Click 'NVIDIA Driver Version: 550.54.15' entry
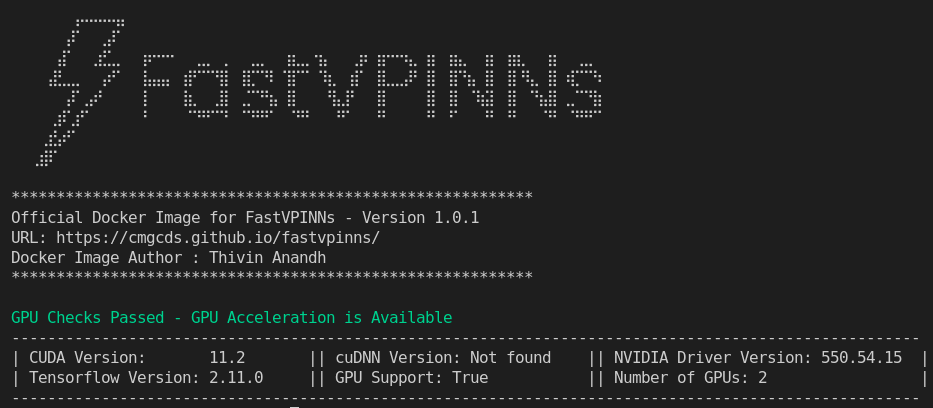 [x=758, y=358]
